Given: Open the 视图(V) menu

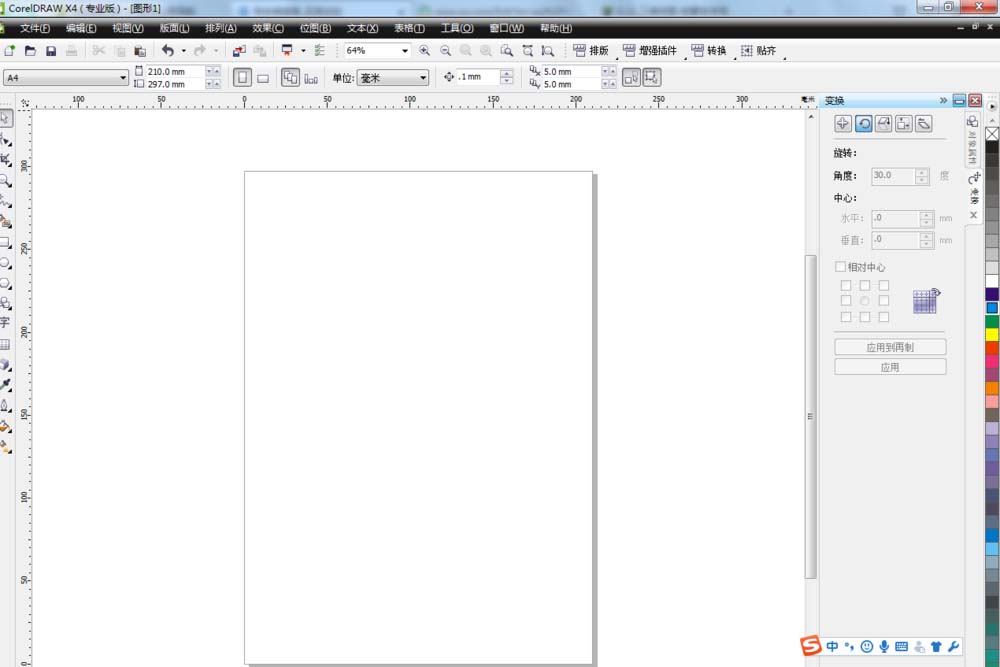Looking at the screenshot, I should 128,28.
